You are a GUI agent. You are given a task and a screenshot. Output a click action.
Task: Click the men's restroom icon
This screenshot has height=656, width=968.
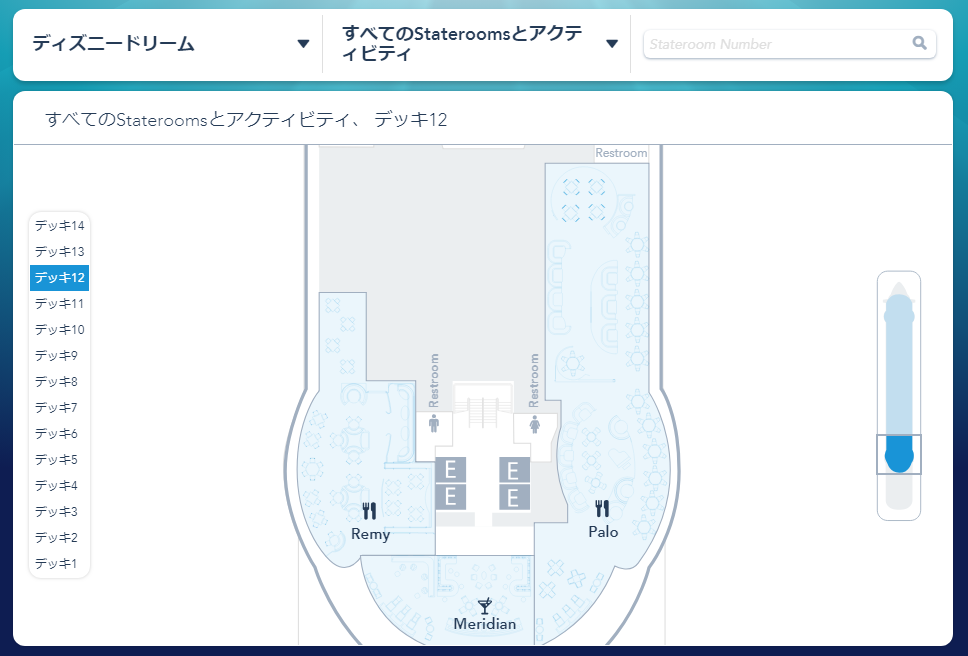pos(434,423)
